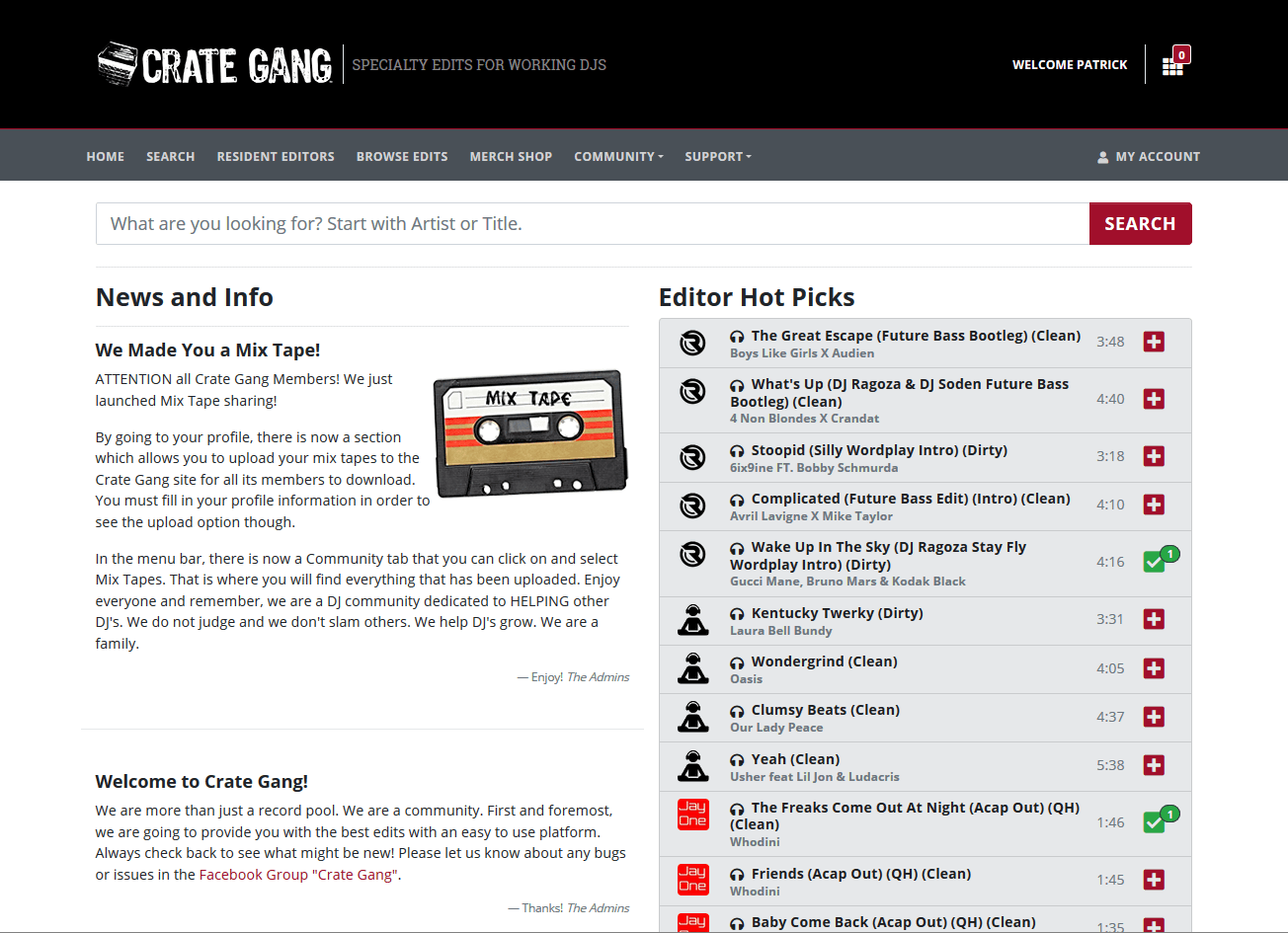Add Stoopid Silly Wordplay Intro to crate
Image resolution: width=1288 pixels, height=933 pixels.
coord(1154,456)
